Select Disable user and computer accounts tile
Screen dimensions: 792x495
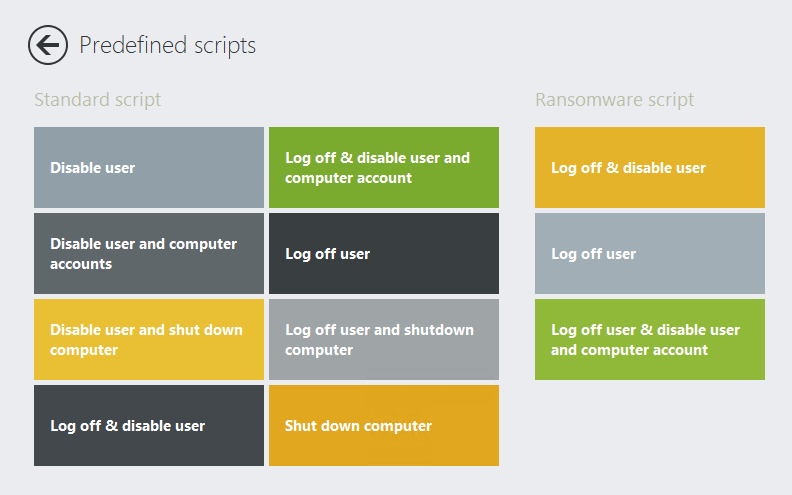pos(149,254)
